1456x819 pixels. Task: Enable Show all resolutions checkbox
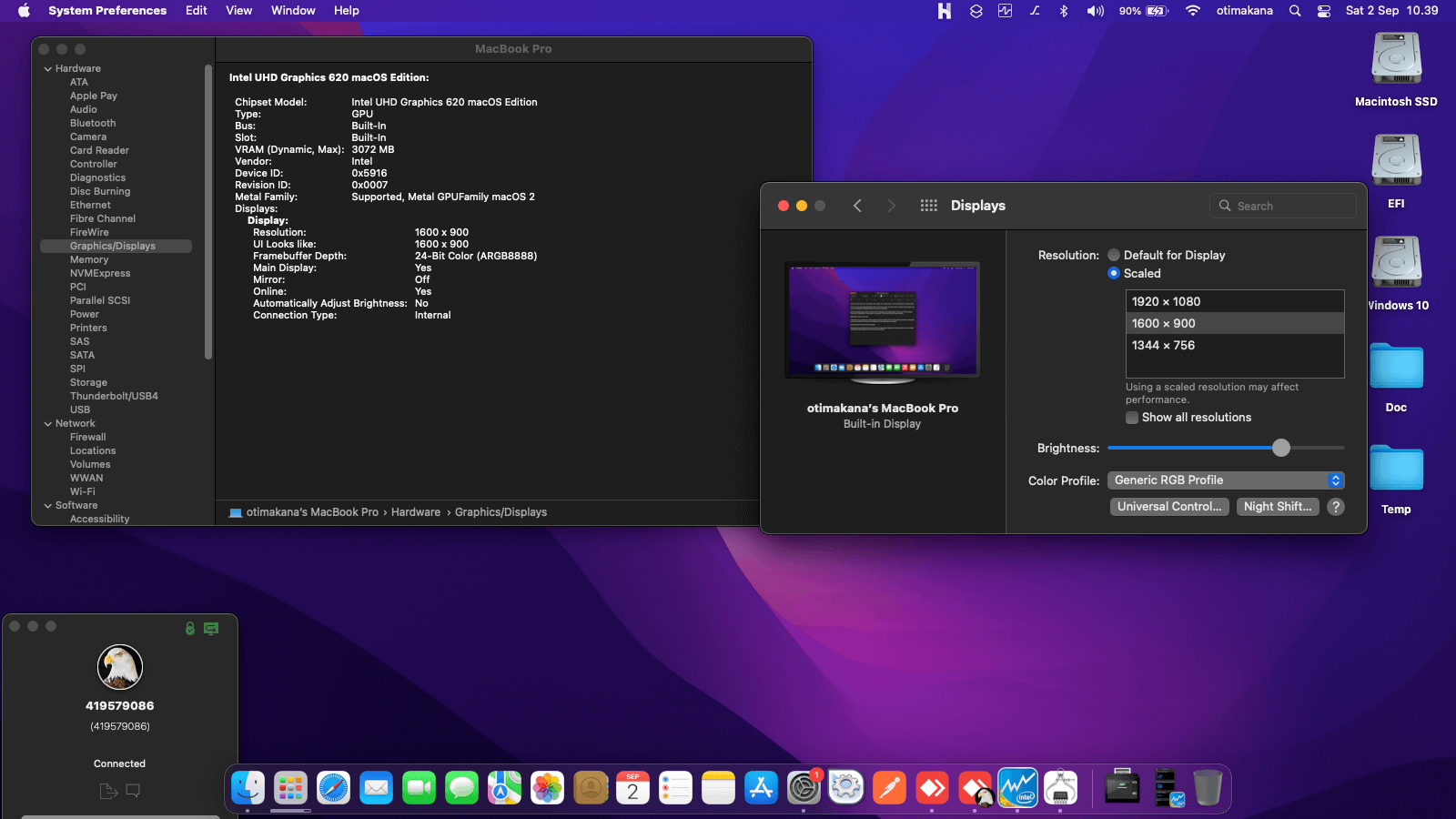[1132, 418]
